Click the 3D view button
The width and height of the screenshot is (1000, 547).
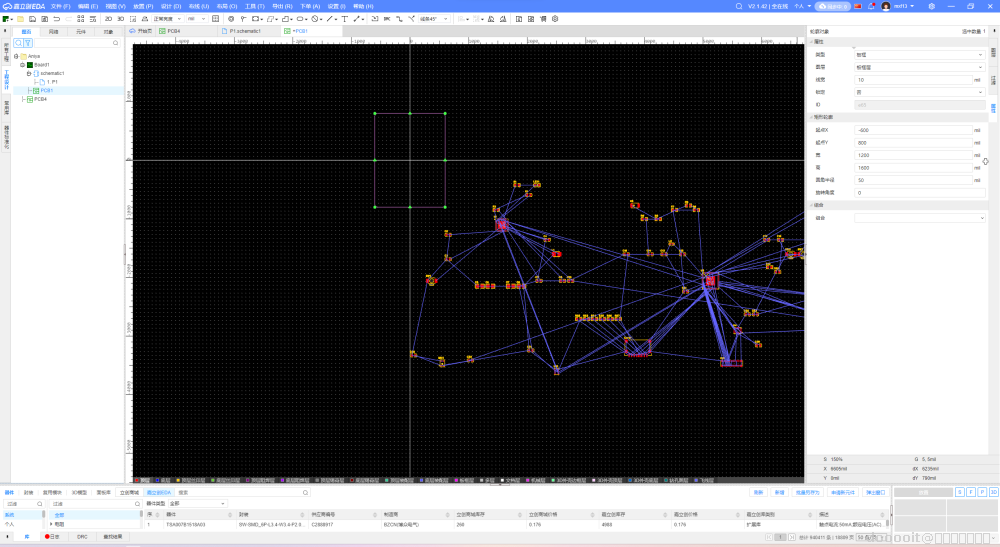pos(121,18)
